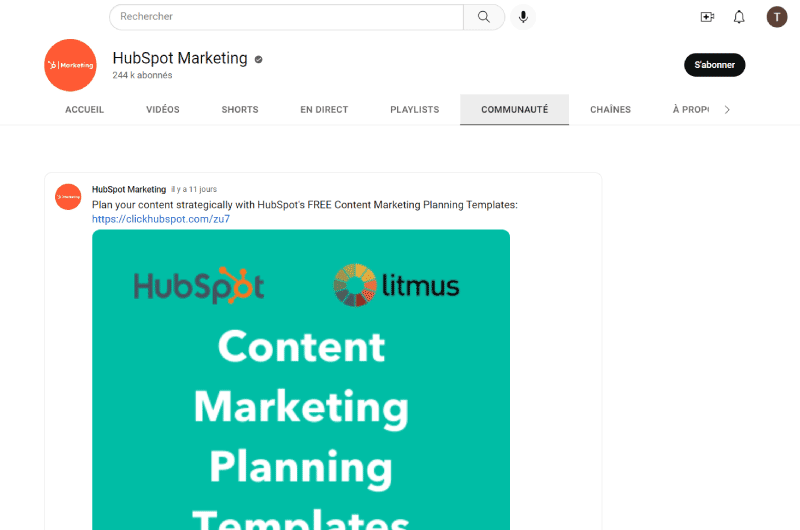Select the En direct tab
Screen dimensions: 800x530
point(324,110)
